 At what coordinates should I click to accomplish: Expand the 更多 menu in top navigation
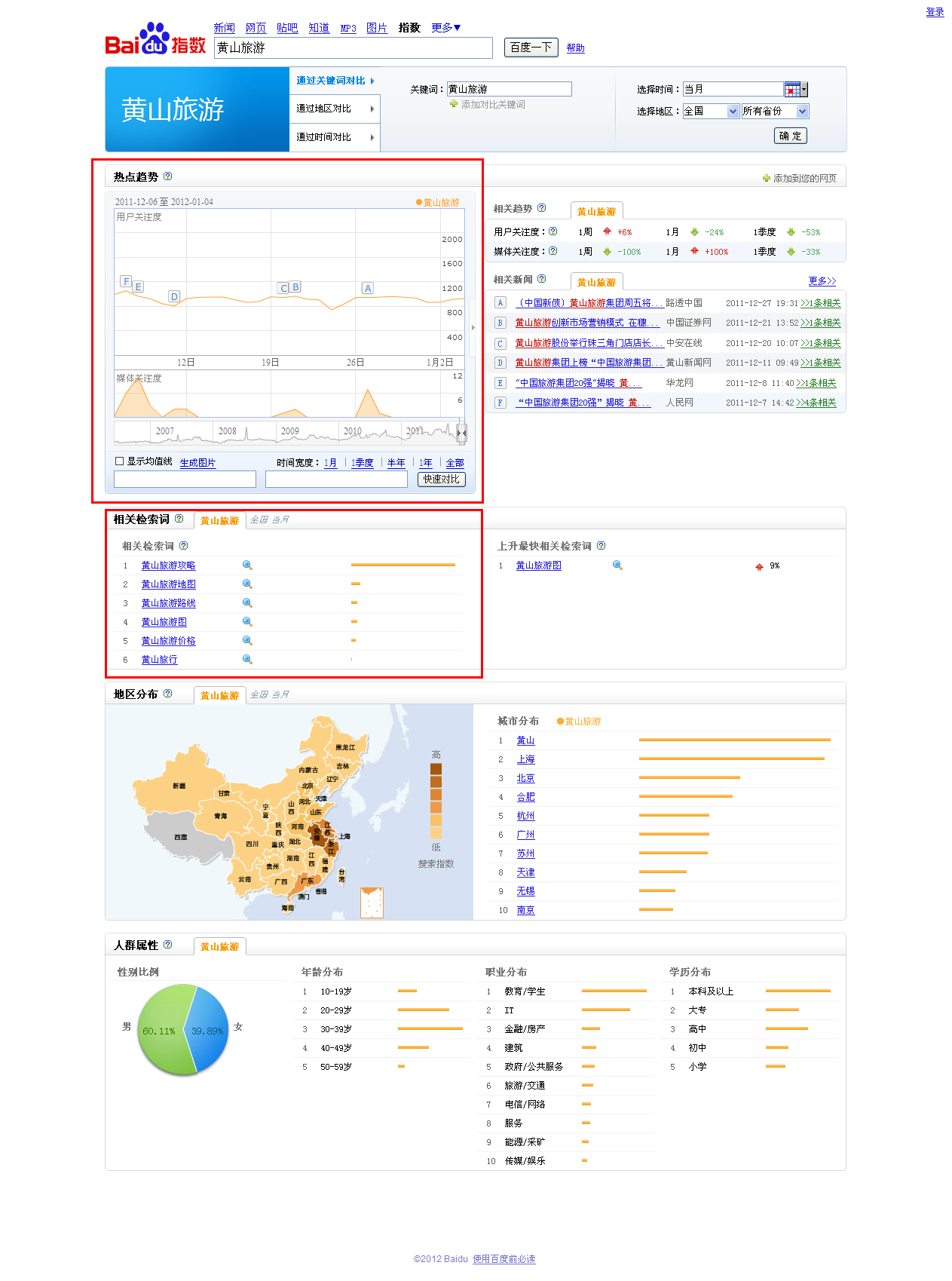coord(445,28)
